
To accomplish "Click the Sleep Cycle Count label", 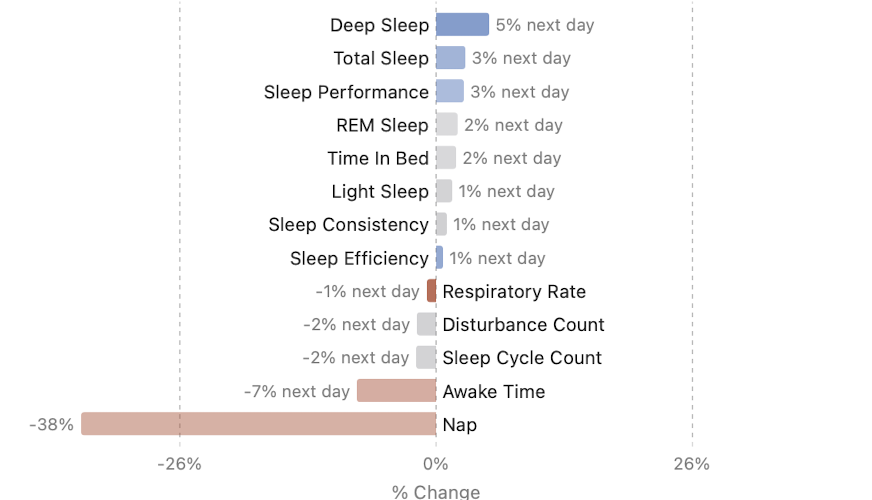I will coord(522,358).
